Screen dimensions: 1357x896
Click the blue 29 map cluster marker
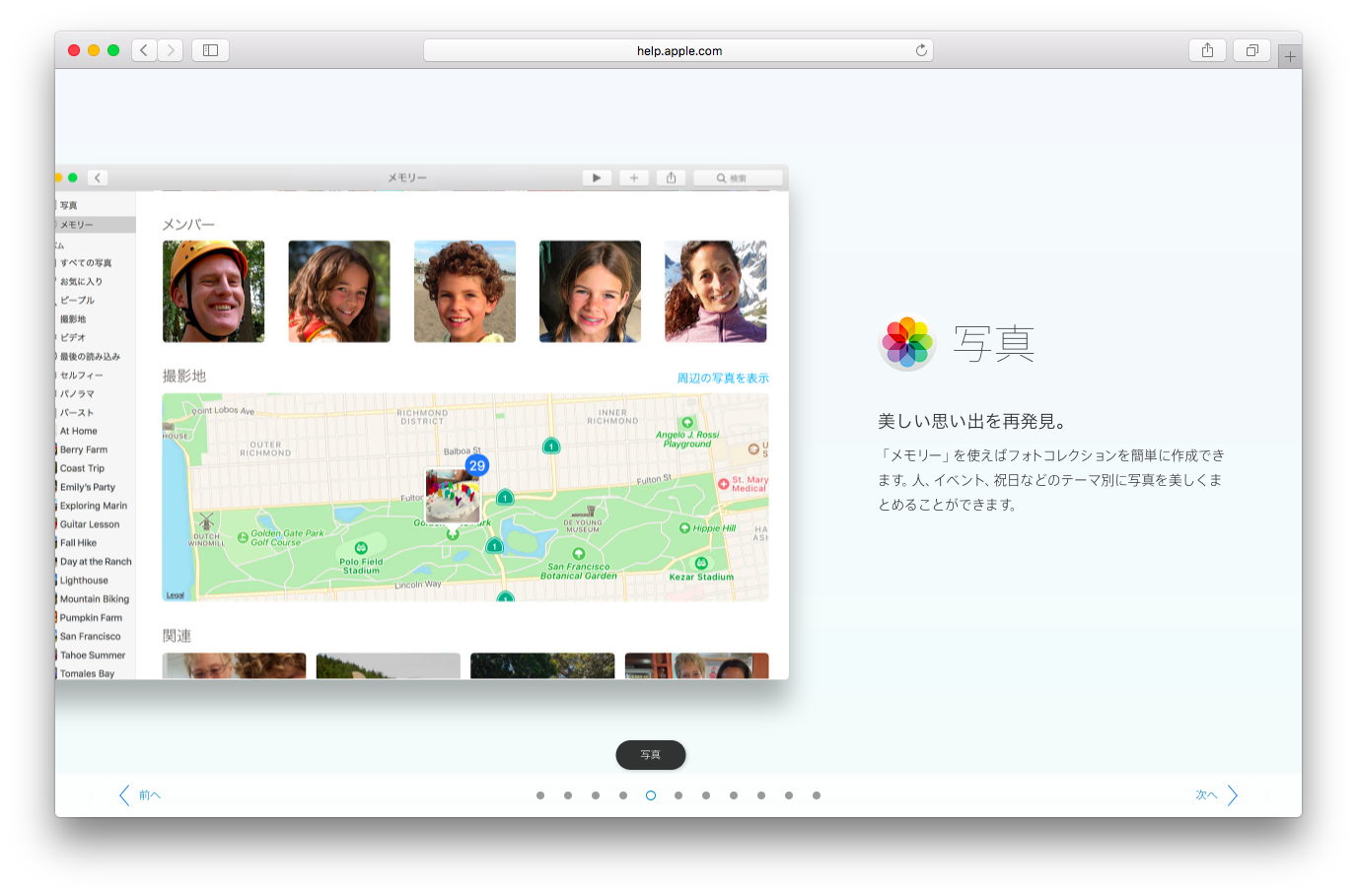click(477, 465)
